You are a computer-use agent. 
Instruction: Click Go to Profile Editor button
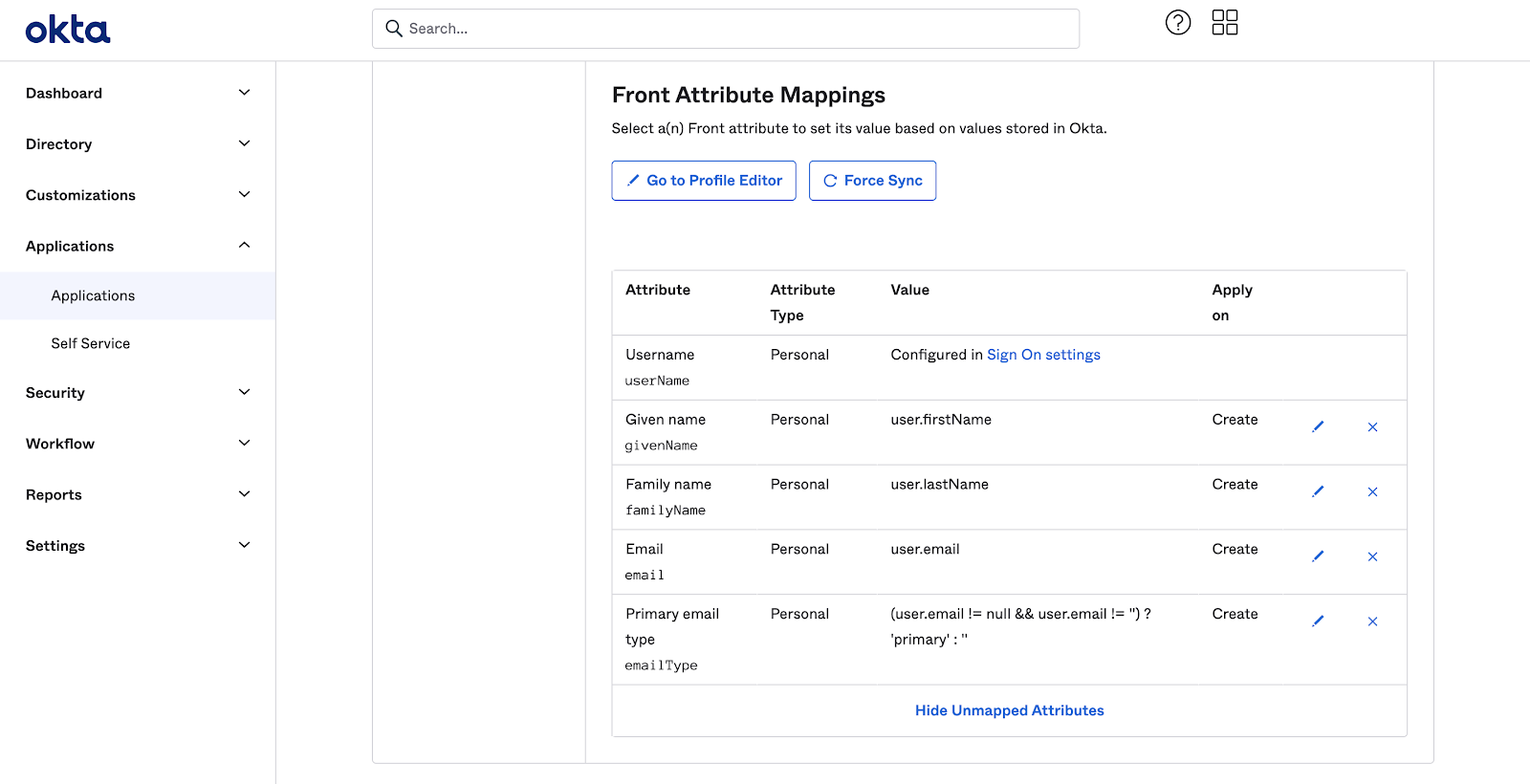pyautogui.click(x=704, y=181)
